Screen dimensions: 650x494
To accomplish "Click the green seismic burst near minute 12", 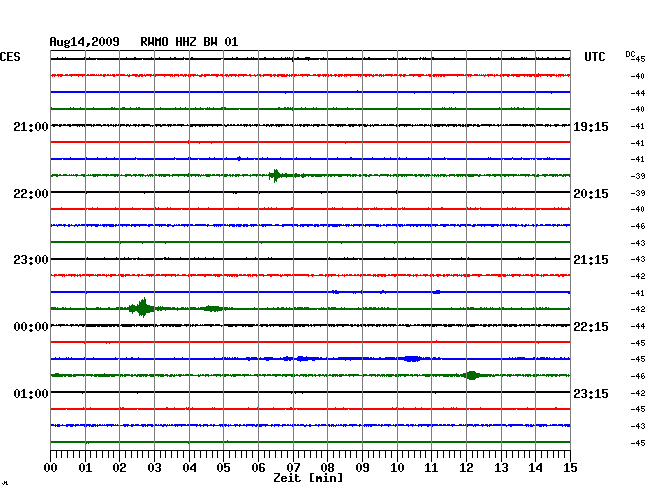I will point(471,375).
